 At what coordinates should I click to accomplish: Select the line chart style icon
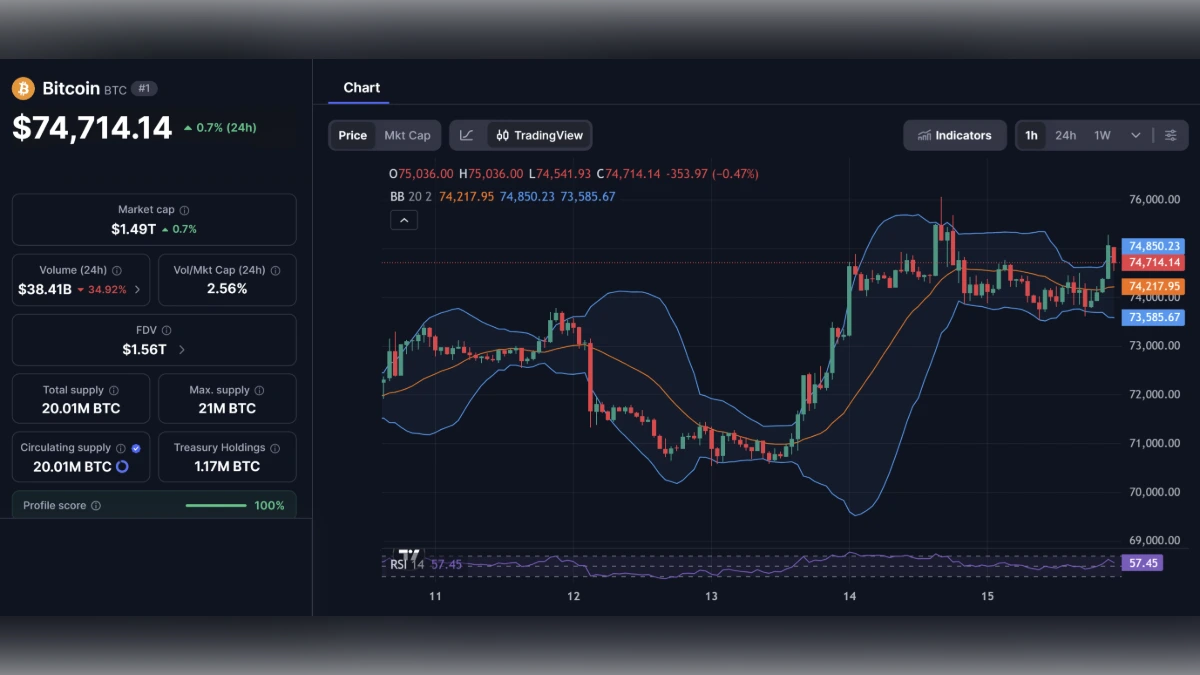(x=466, y=135)
